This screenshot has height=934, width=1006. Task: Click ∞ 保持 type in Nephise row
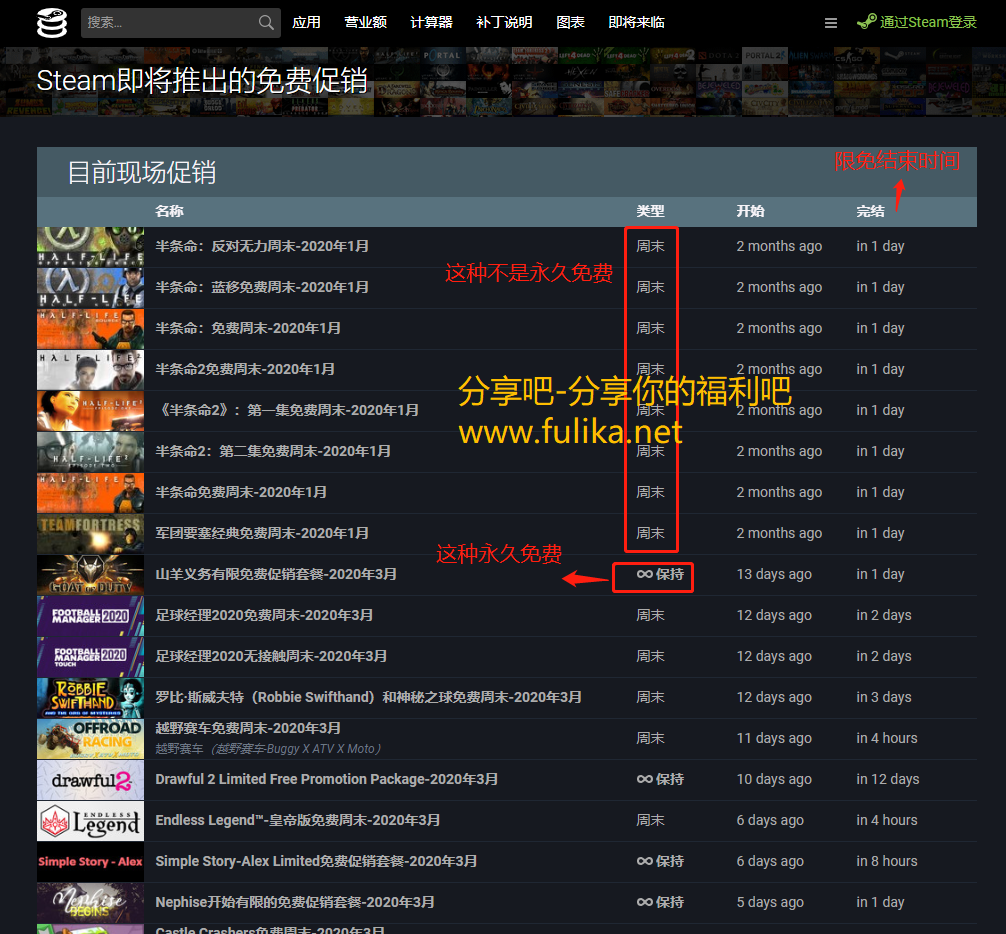pos(660,903)
